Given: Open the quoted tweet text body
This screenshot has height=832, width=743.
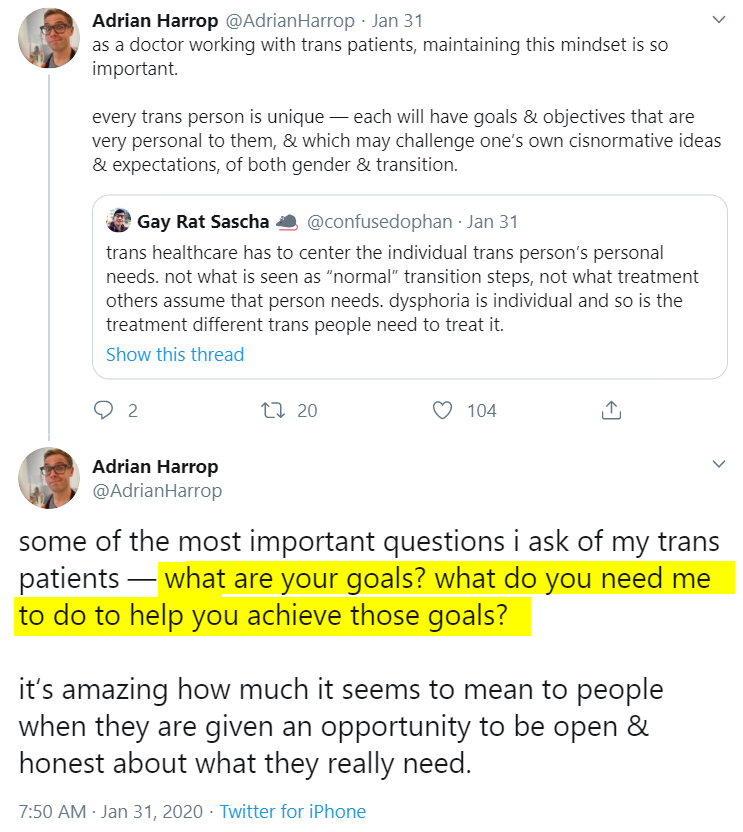Looking at the screenshot, I should click(x=402, y=289).
